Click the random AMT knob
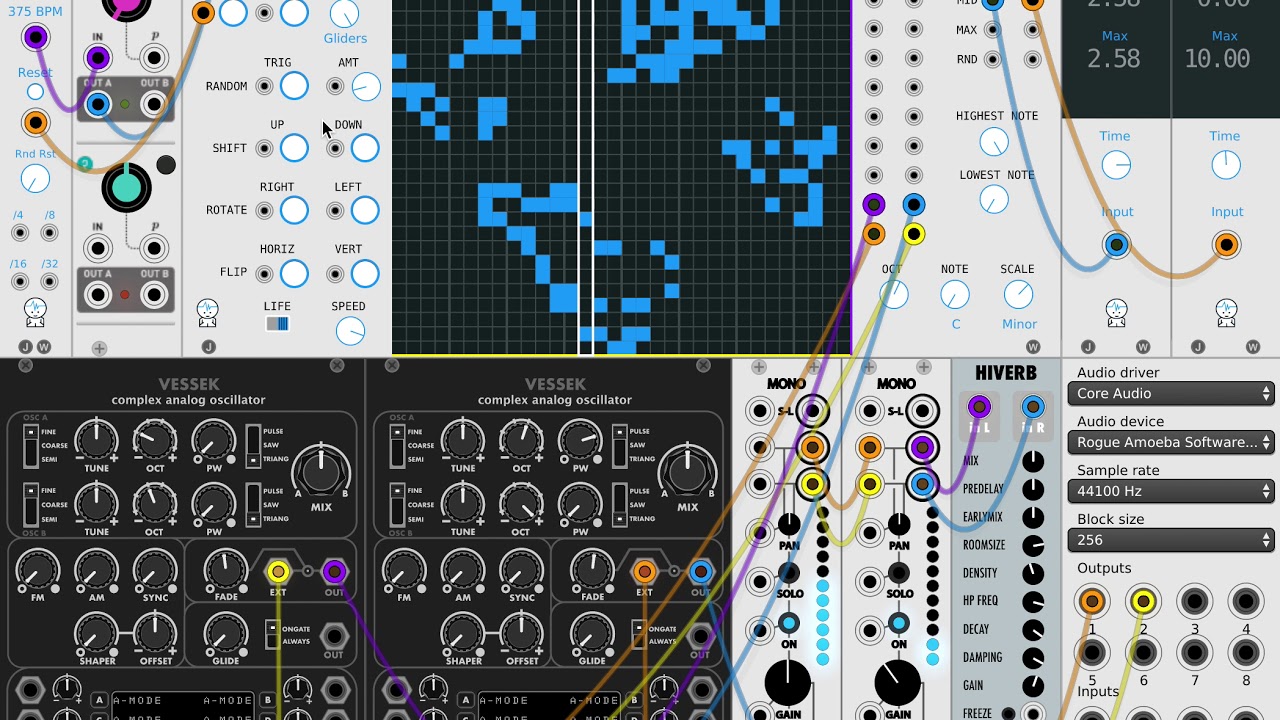Viewport: 1280px width, 720px height. pos(366,87)
